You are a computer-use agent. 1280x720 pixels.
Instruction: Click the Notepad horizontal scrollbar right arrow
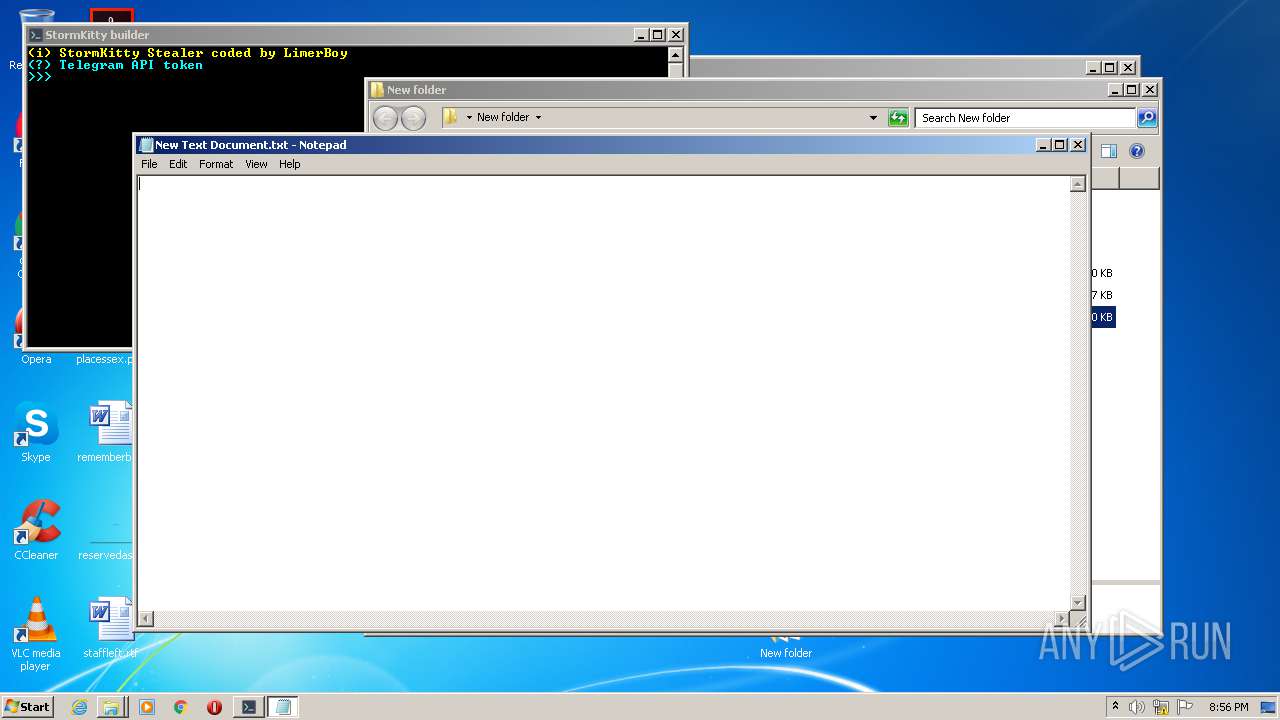coord(1062,619)
